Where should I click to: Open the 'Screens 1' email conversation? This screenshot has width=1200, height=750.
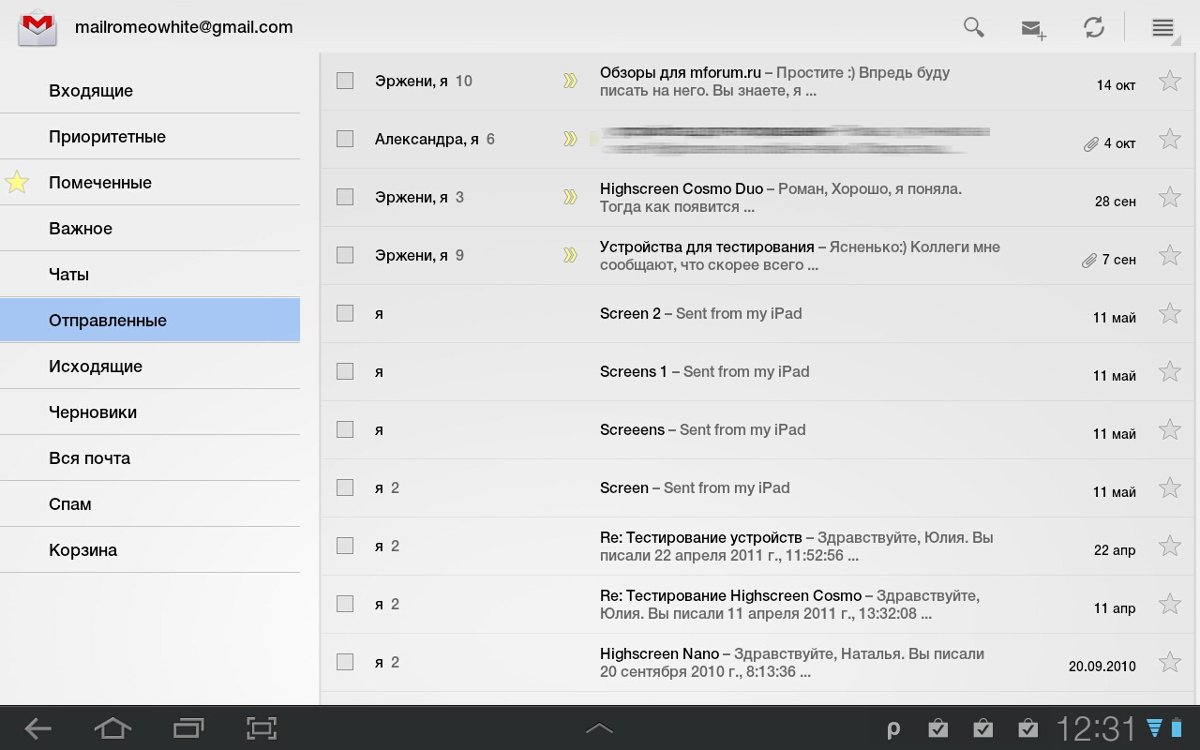pos(704,372)
